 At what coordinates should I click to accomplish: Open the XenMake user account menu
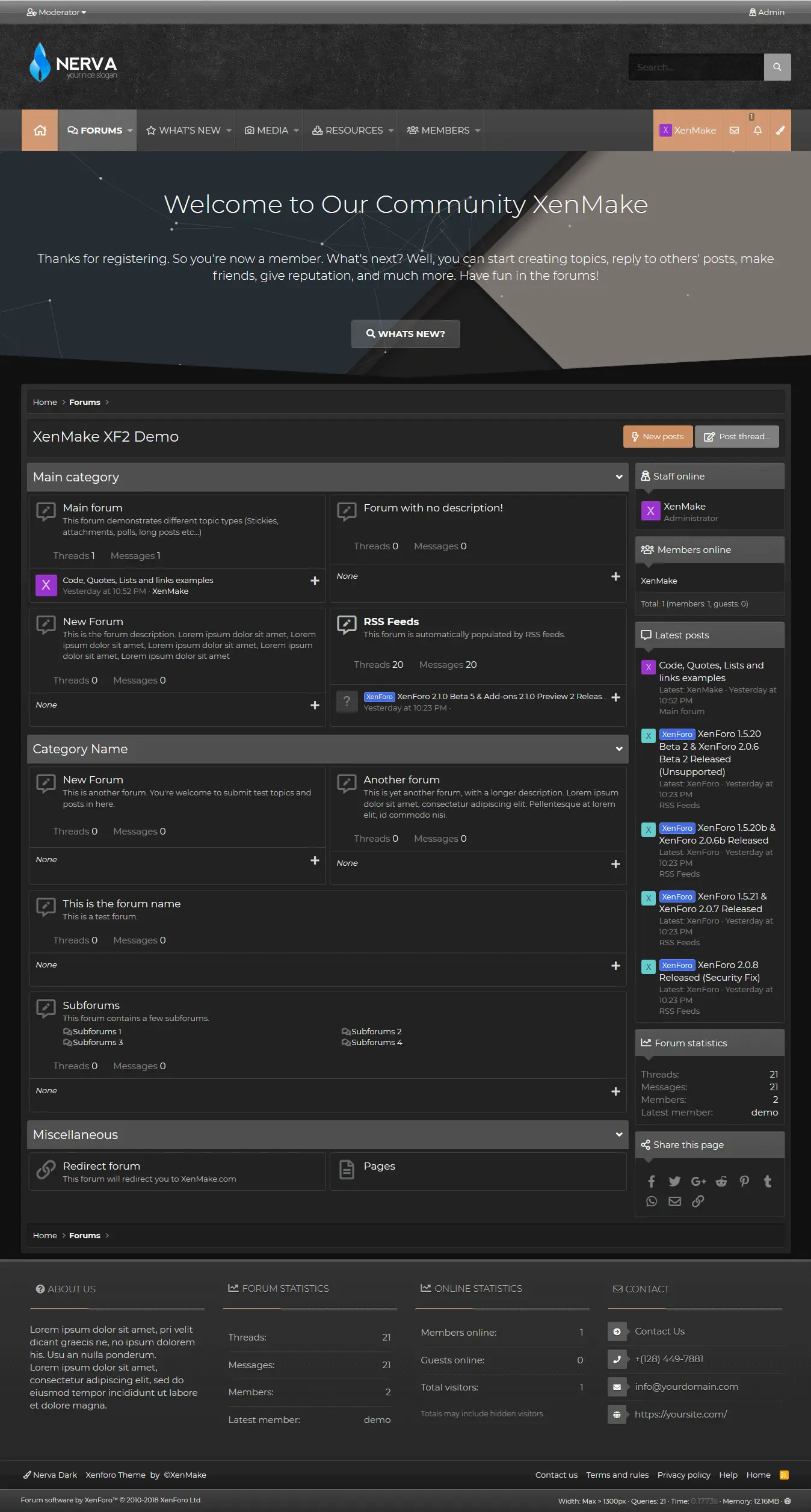688,130
